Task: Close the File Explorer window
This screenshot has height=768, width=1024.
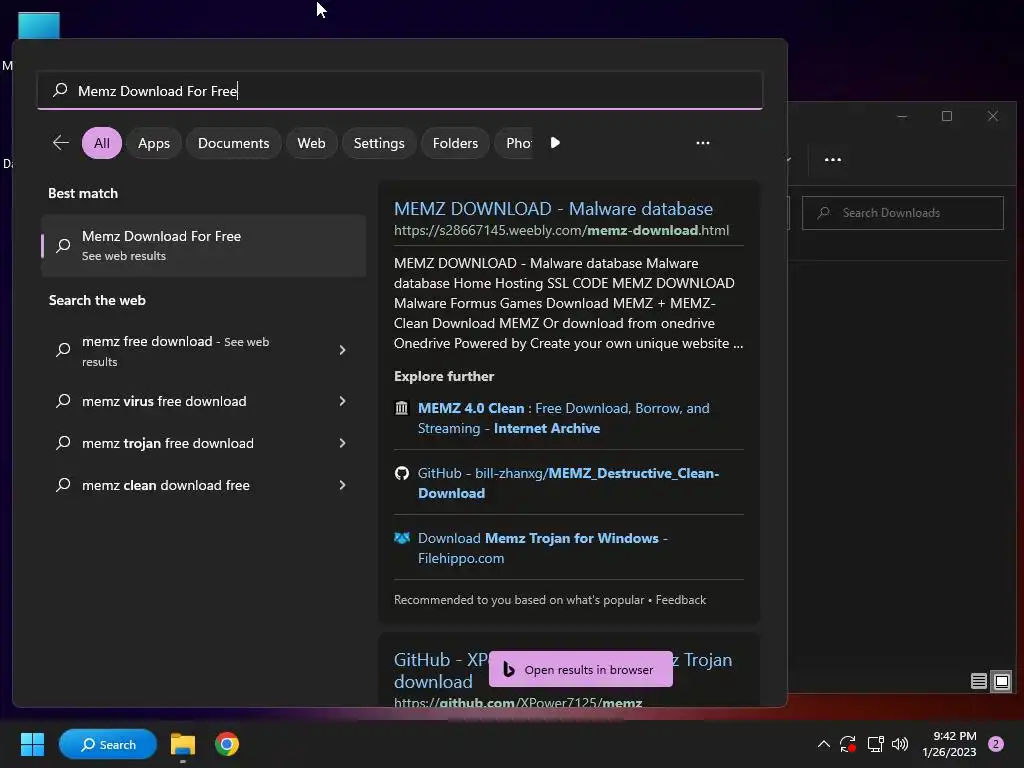Action: [x=993, y=116]
